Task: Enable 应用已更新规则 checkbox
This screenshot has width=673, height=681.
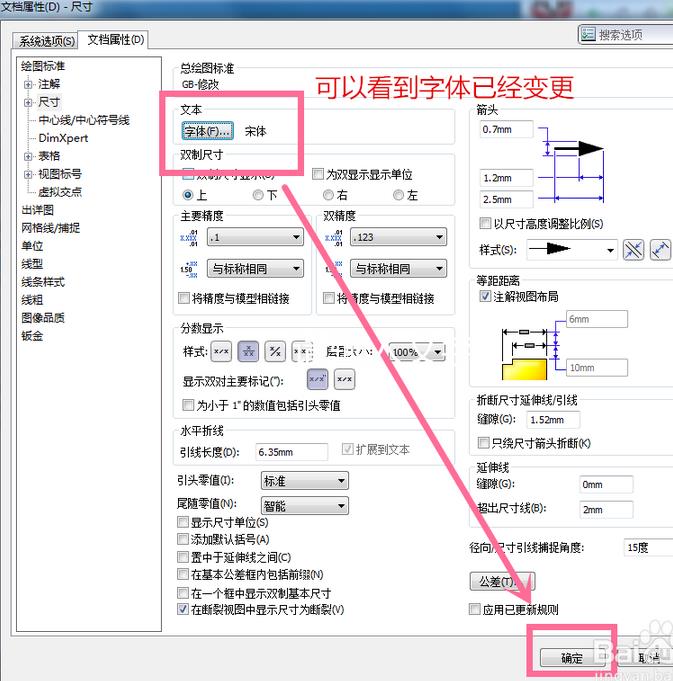Action: tap(475, 609)
